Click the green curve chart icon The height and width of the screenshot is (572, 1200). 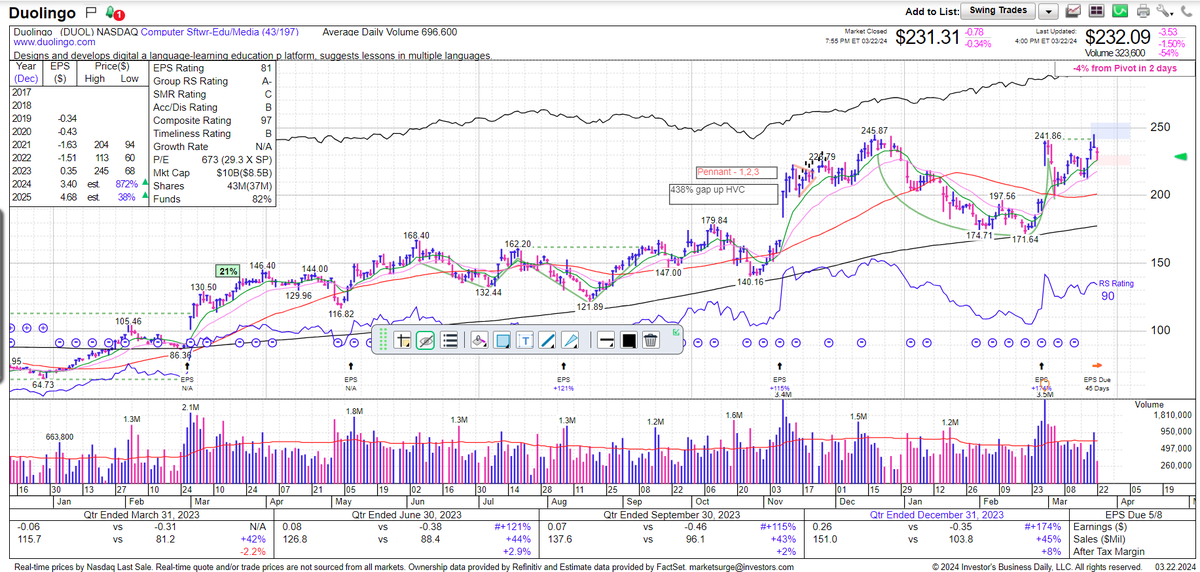[x=1121, y=12]
